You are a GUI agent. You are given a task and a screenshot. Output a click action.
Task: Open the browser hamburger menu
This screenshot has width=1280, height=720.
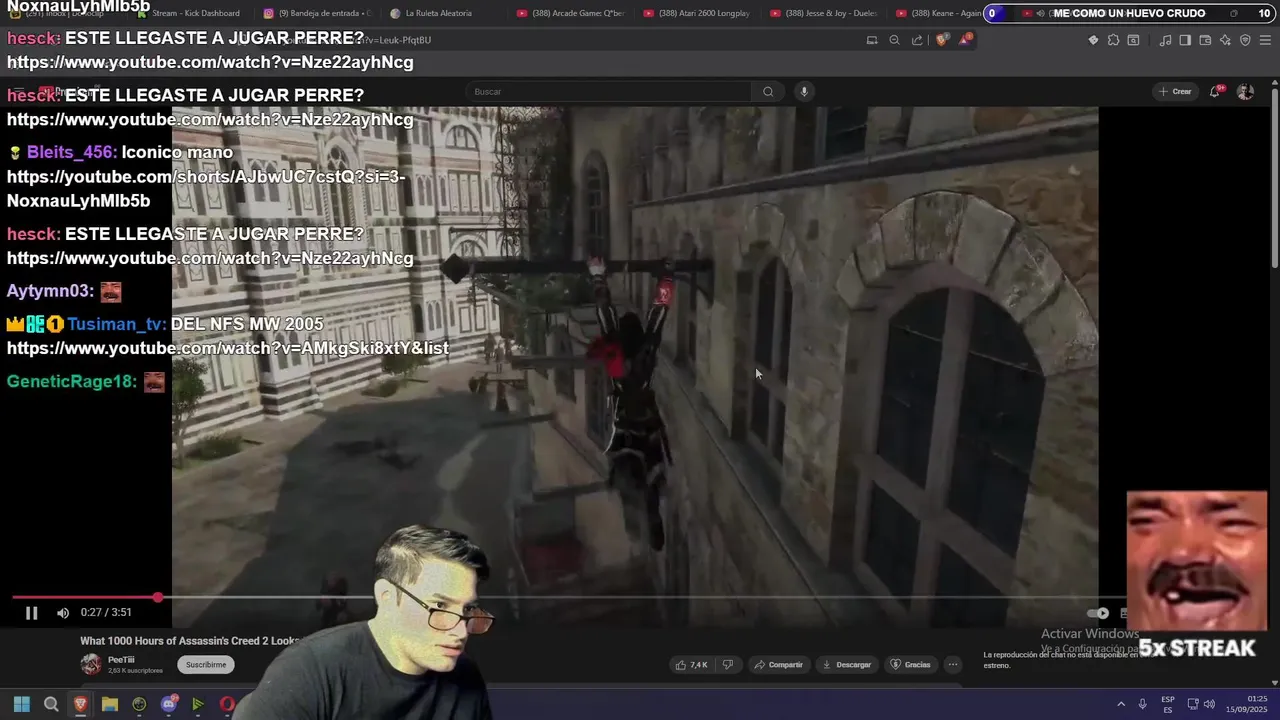pyautogui.click(x=1265, y=40)
